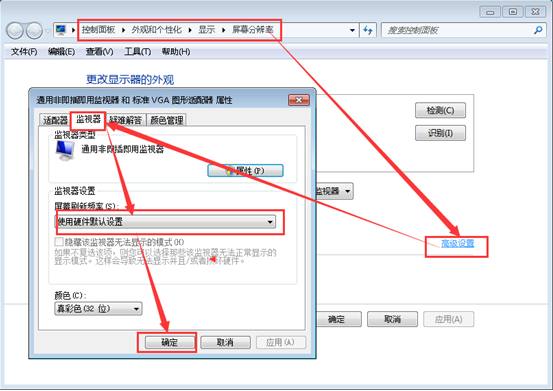553x391 pixels.
Task: Click 取消 in the screen resolution window
Action: (392, 319)
